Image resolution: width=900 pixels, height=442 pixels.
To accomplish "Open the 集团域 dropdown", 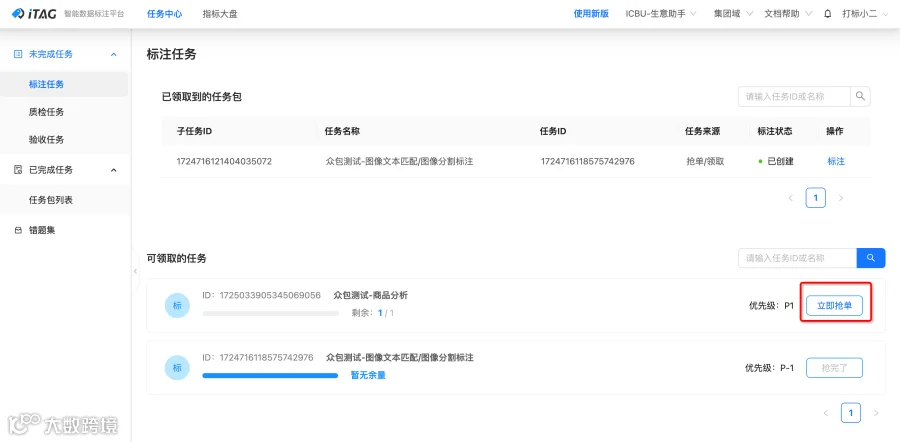I will click(733, 14).
